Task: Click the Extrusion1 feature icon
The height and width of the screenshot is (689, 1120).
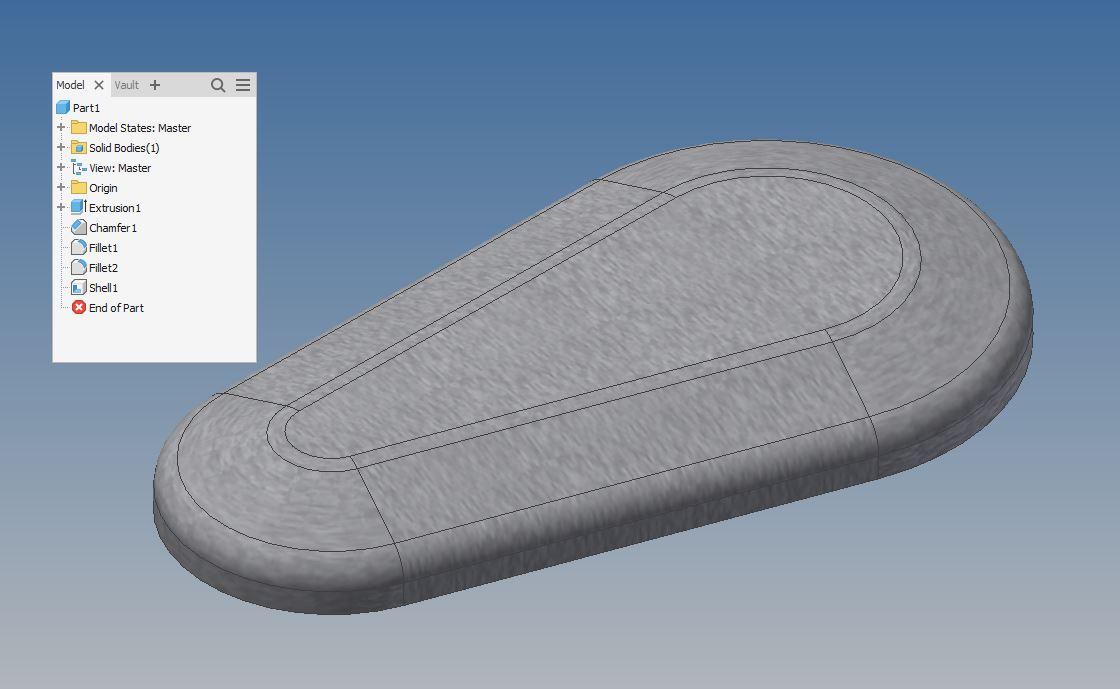Action: [x=78, y=207]
